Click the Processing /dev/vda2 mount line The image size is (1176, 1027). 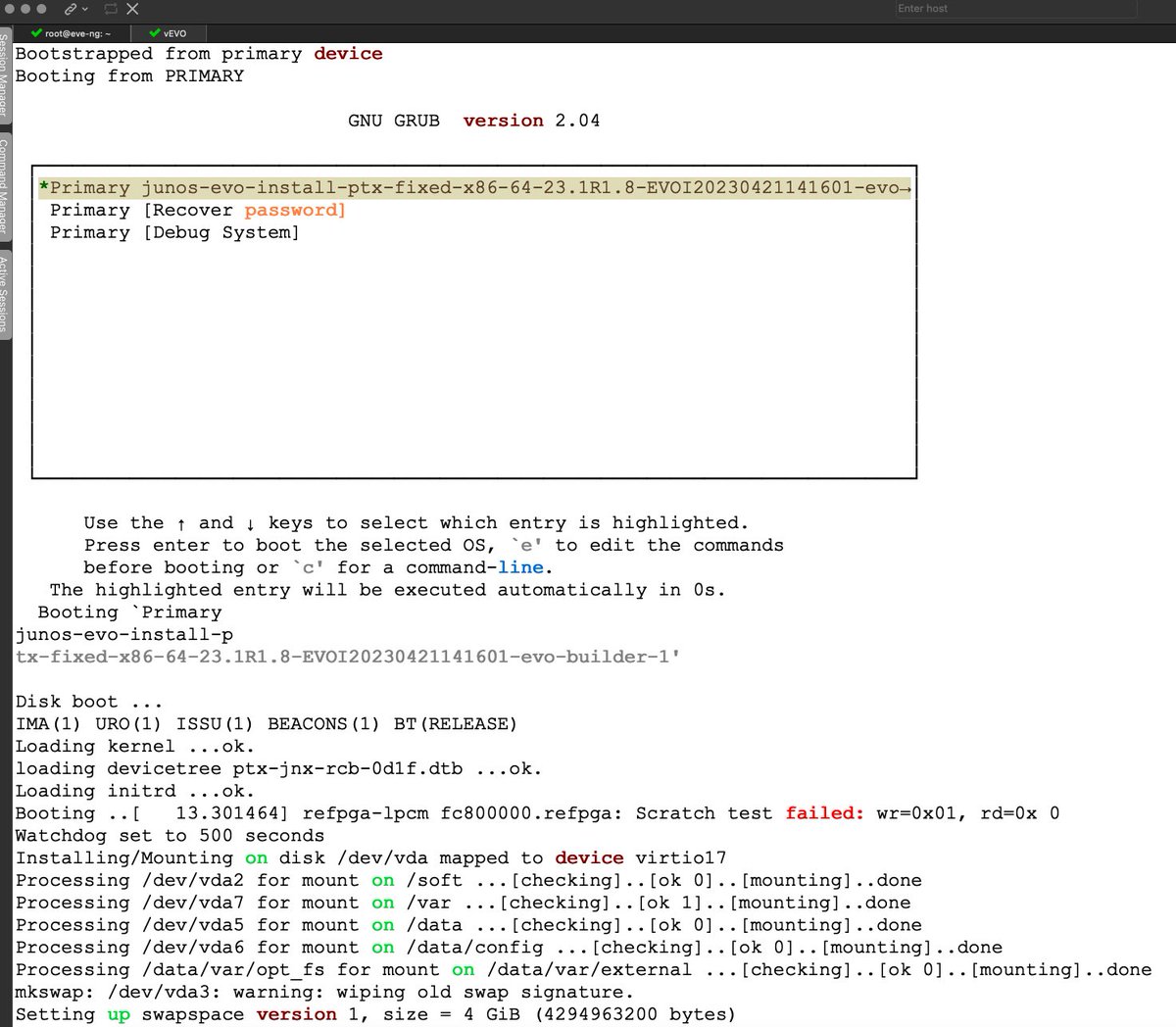(468, 880)
